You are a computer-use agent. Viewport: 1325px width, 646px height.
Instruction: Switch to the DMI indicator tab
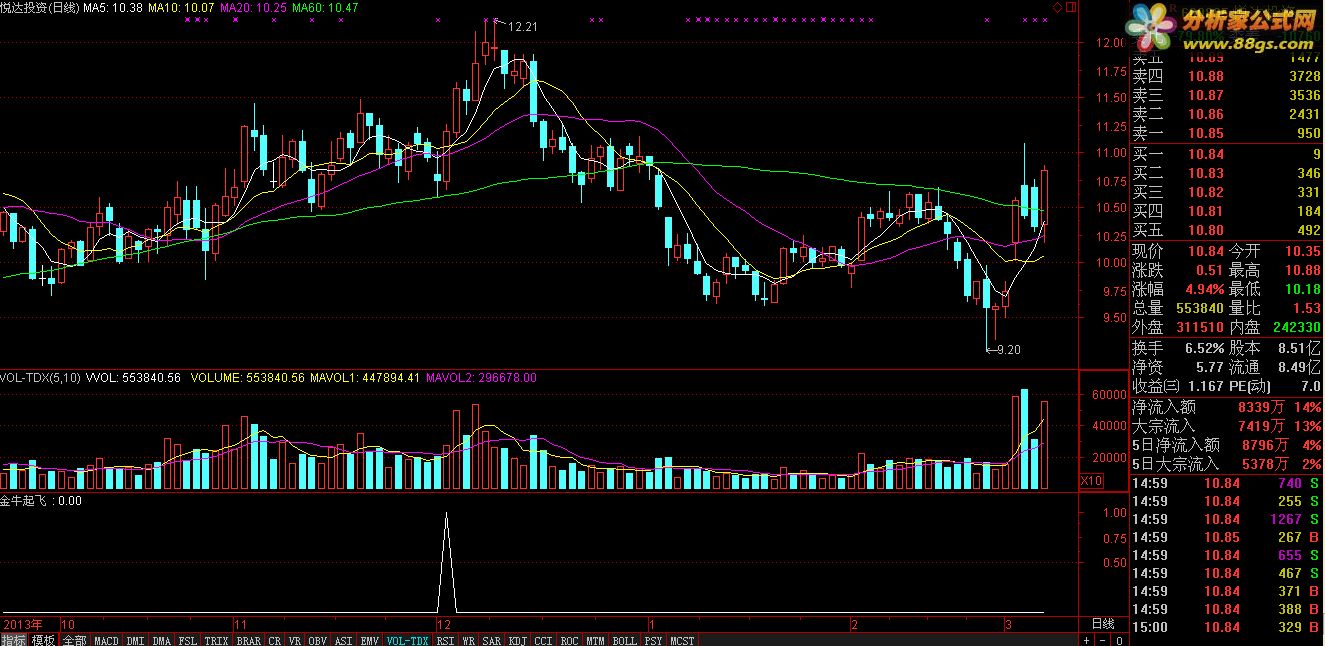tap(135, 639)
